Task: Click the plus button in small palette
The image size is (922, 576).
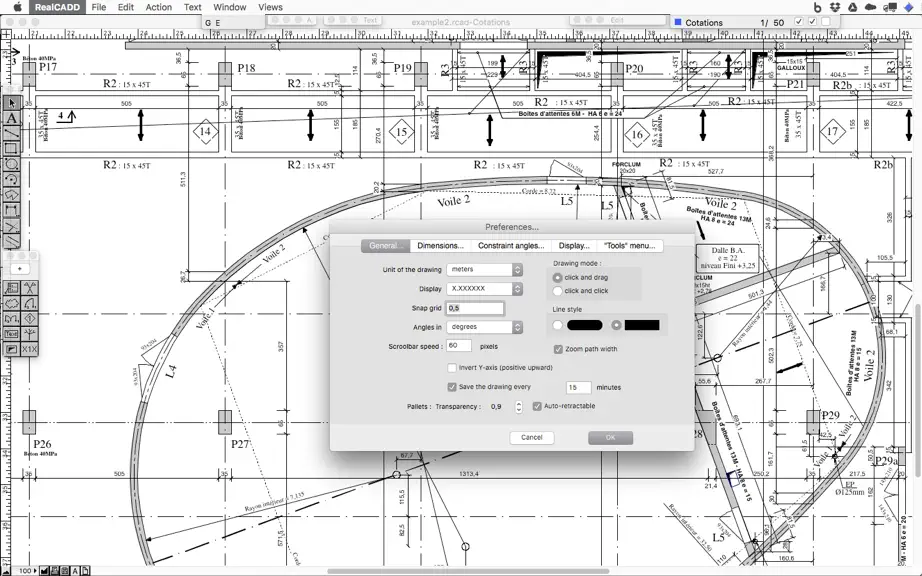Action: [x=20, y=269]
